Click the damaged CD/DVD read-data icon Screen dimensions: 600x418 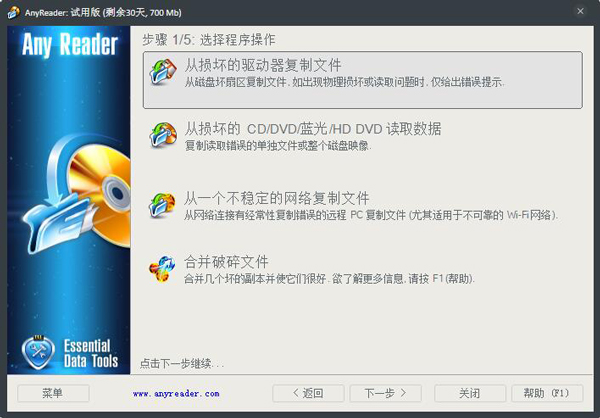(163, 135)
